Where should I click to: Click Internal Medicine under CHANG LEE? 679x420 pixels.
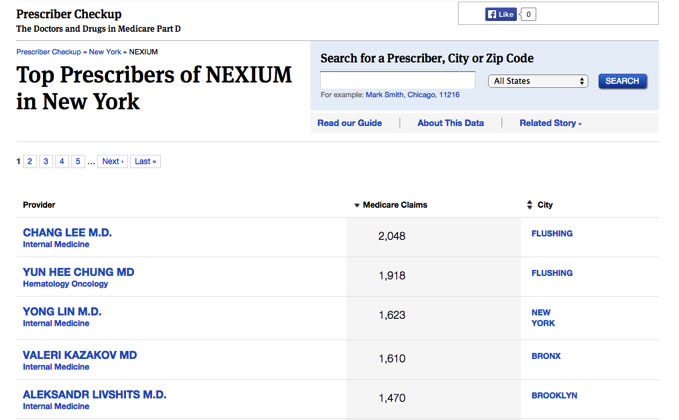click(56, 245)
